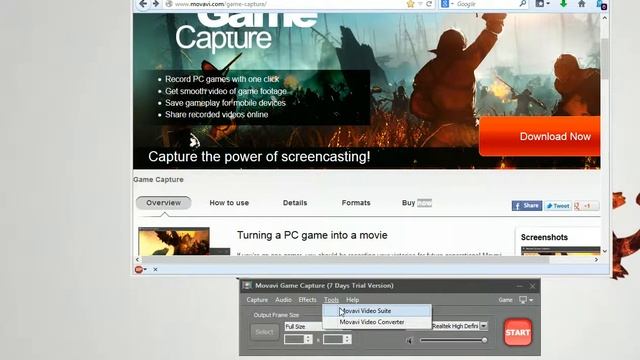Close the Movavi Game Capture window
This screenshot has width=640, height=360.
click(532, 286)
